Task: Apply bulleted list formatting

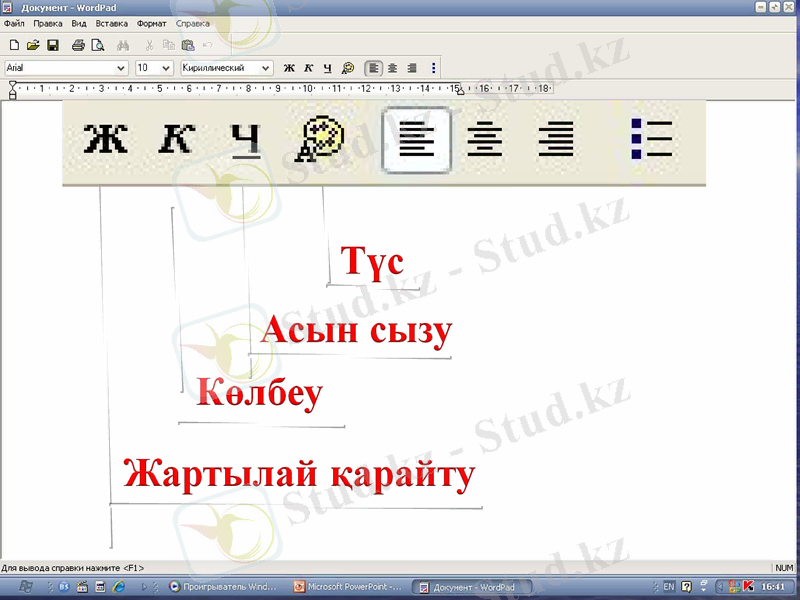Action: pyautogui.click(x=431, y=67)
